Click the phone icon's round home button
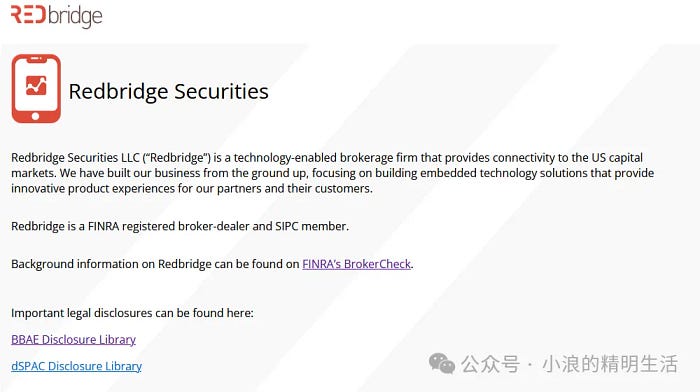 [36, 116]
